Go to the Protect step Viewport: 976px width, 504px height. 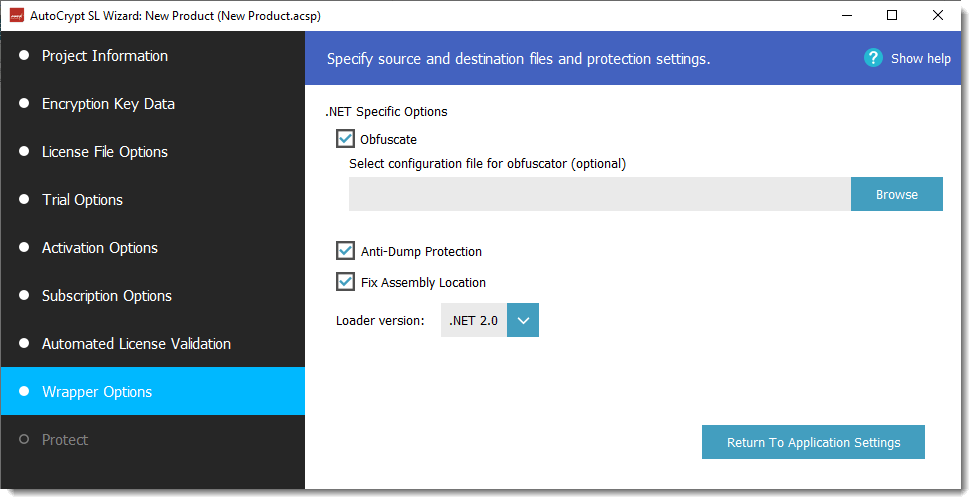[152, 439]
